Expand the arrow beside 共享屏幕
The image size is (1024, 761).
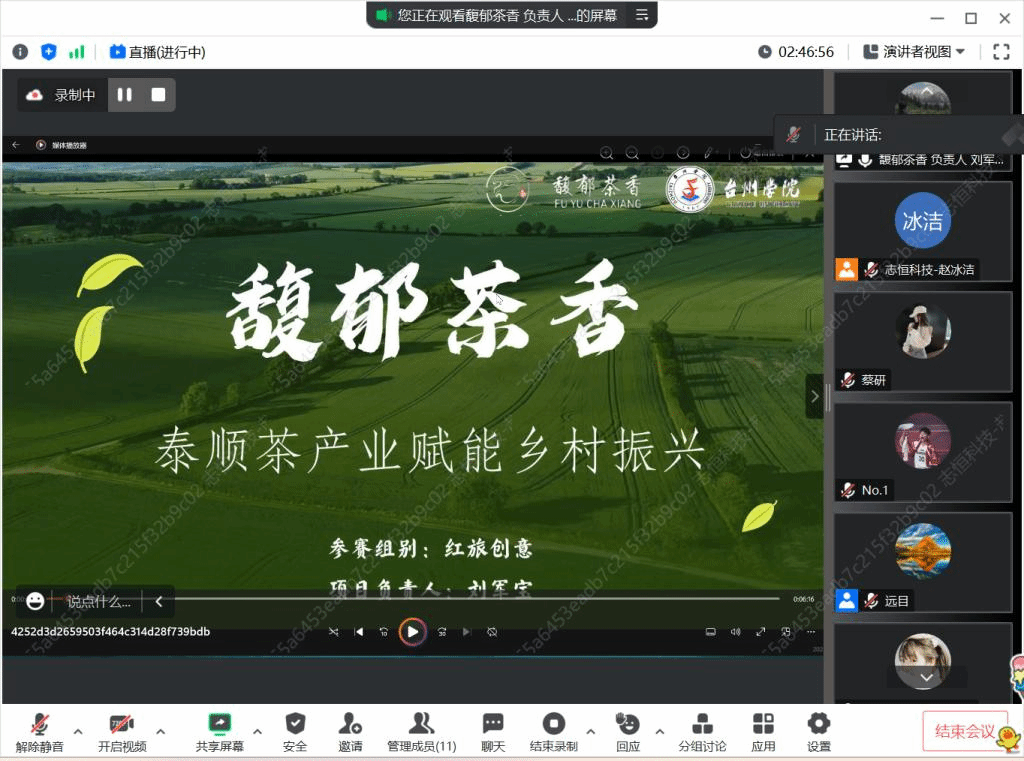[257, 731]
